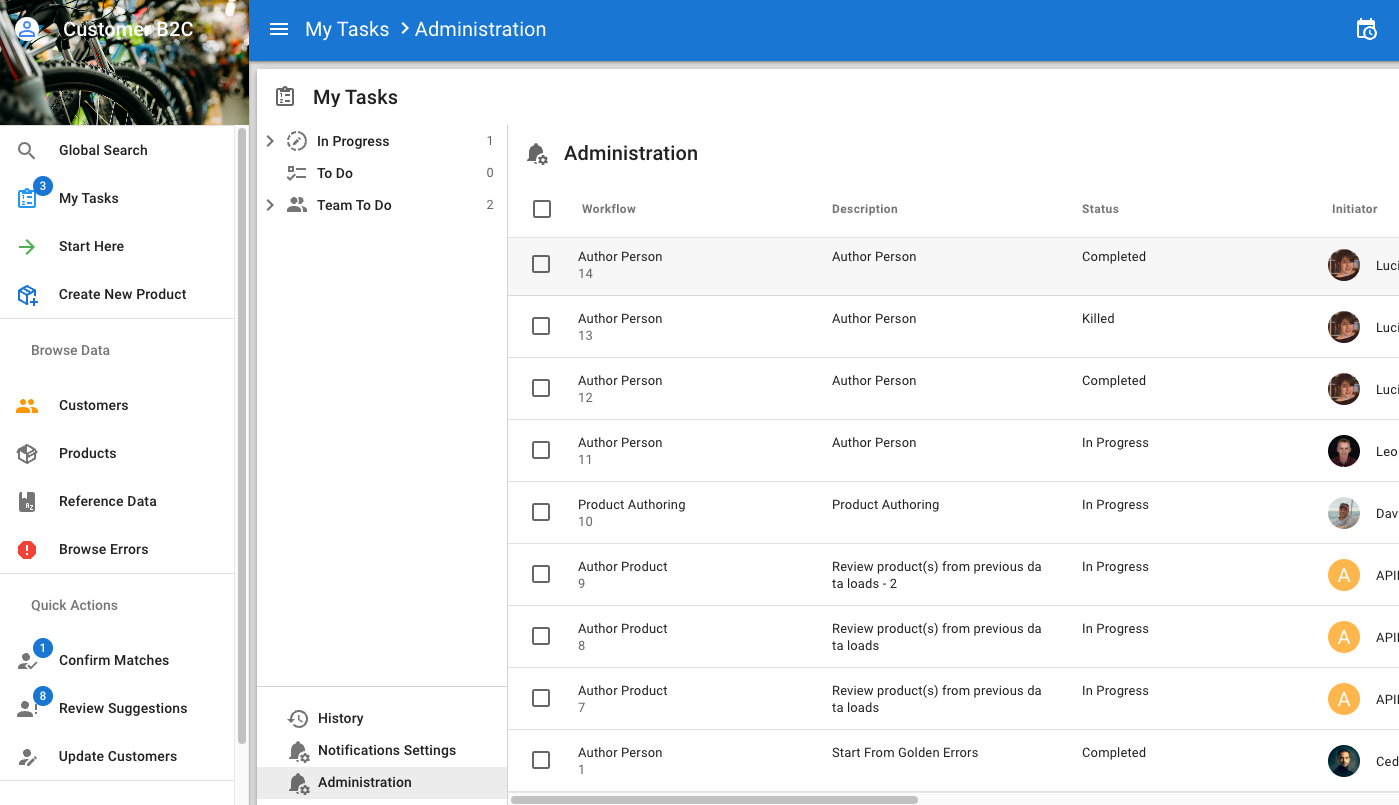Click the calendar clock icon in header
The image size is (1399, 805).
1366,29
